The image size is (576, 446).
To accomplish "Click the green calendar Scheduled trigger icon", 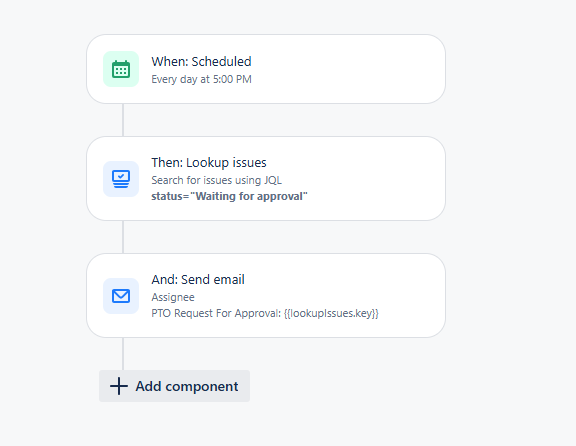I will 121,69.
